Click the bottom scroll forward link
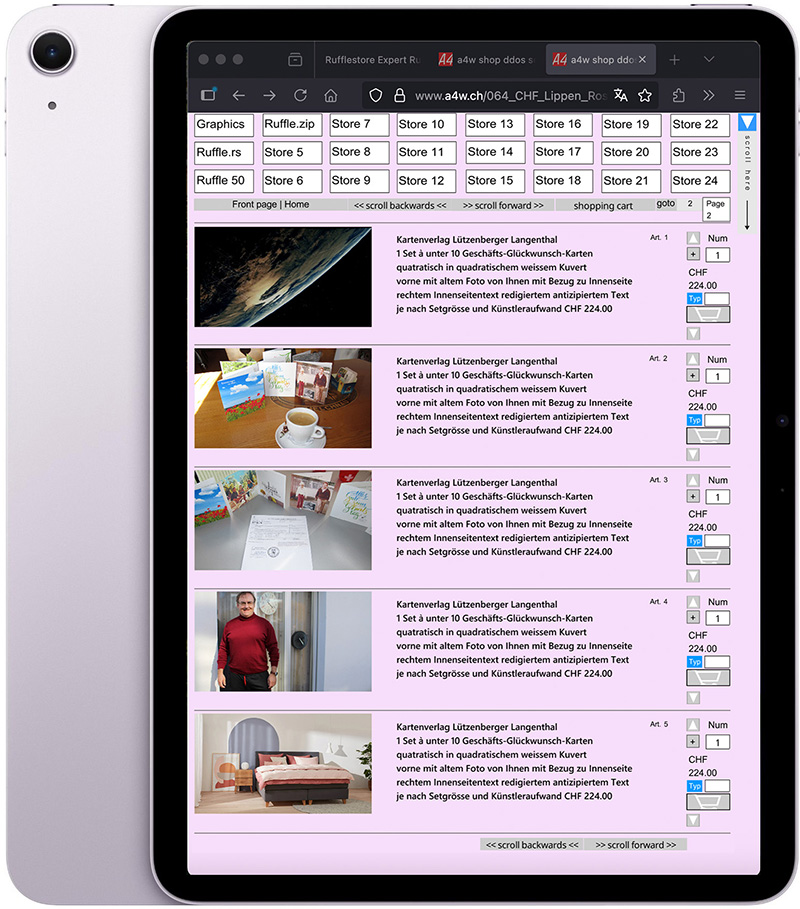Viewport: 800px width, 909px height. [635, 845]
